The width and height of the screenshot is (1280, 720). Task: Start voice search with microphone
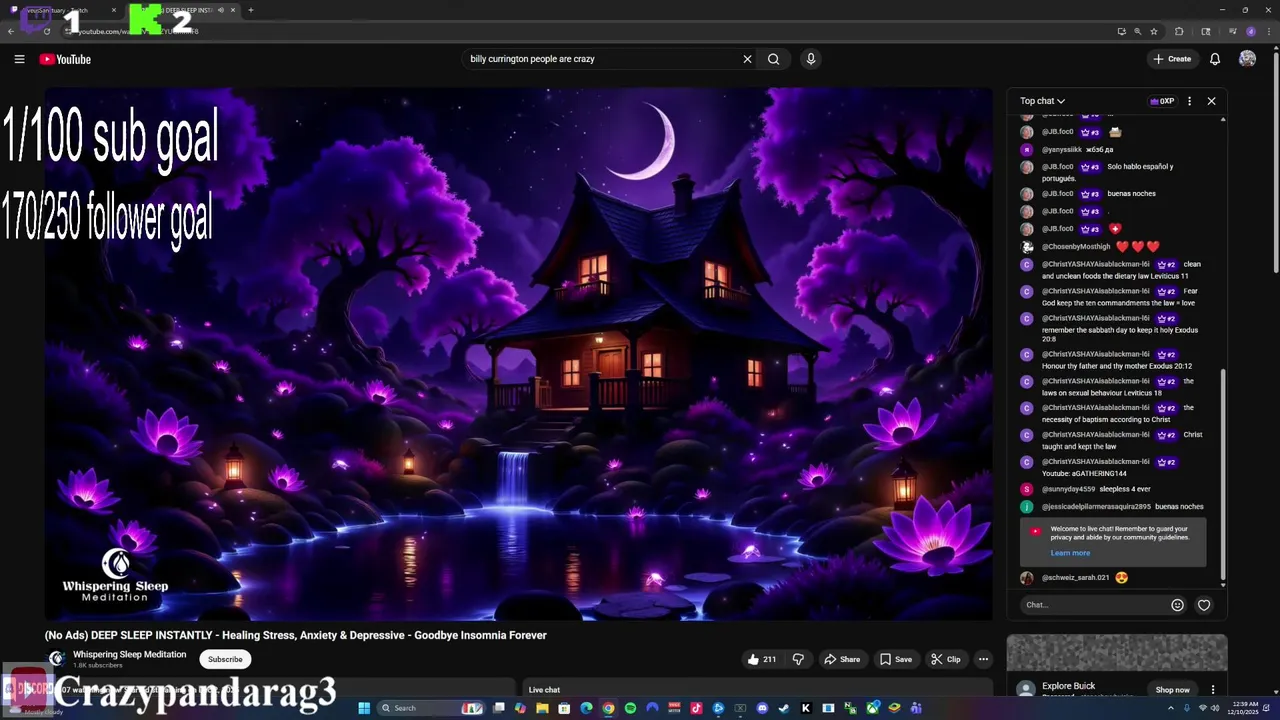pyautogui.click(x=811, y=59)
